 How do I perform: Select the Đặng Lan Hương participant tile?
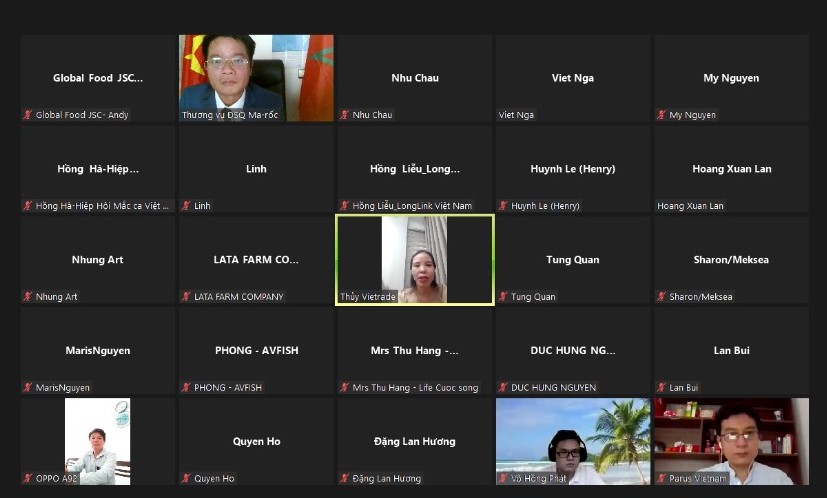414,441
